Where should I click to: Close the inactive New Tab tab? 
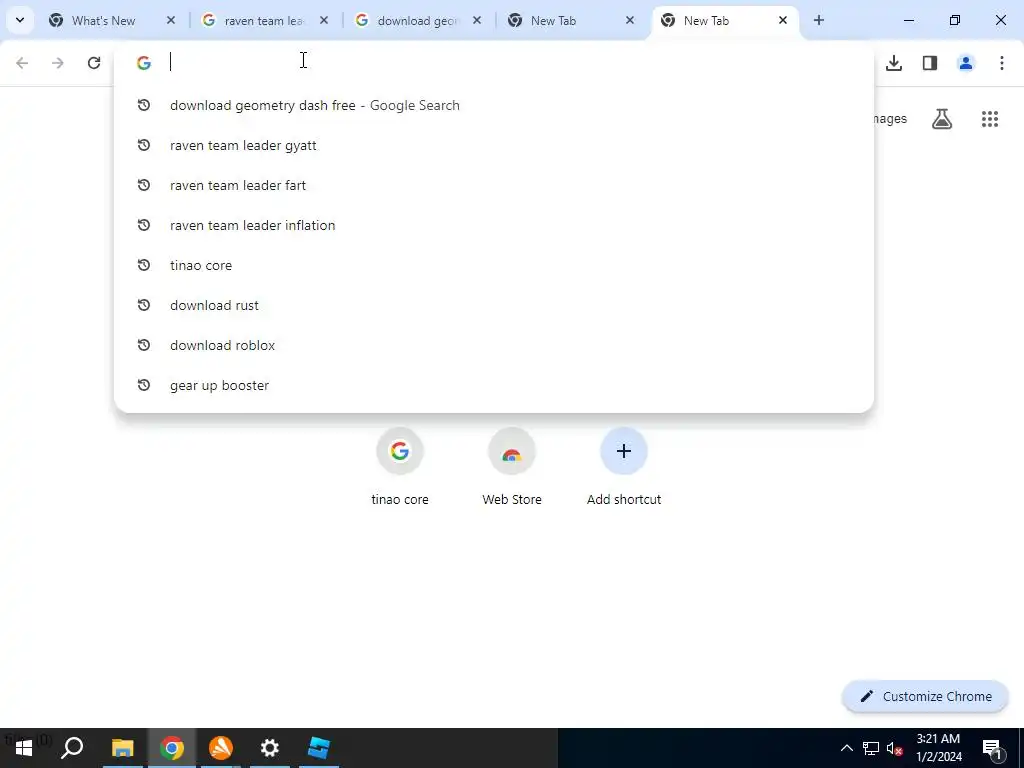pyautogui.click(x=630, y=21)
